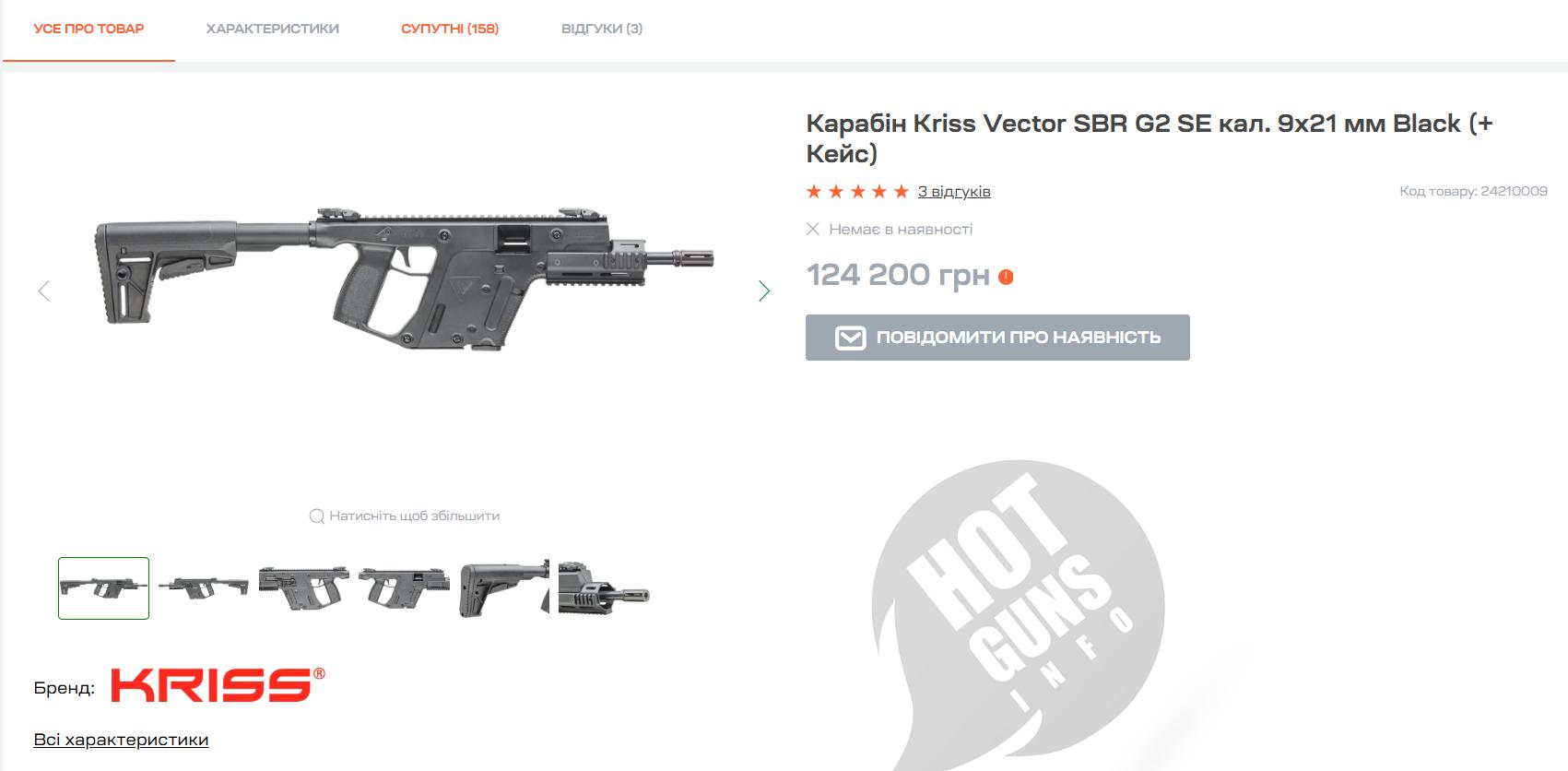Open the 3 відгуків reviews link
The image size is (1568, 771).
point(954,192)
